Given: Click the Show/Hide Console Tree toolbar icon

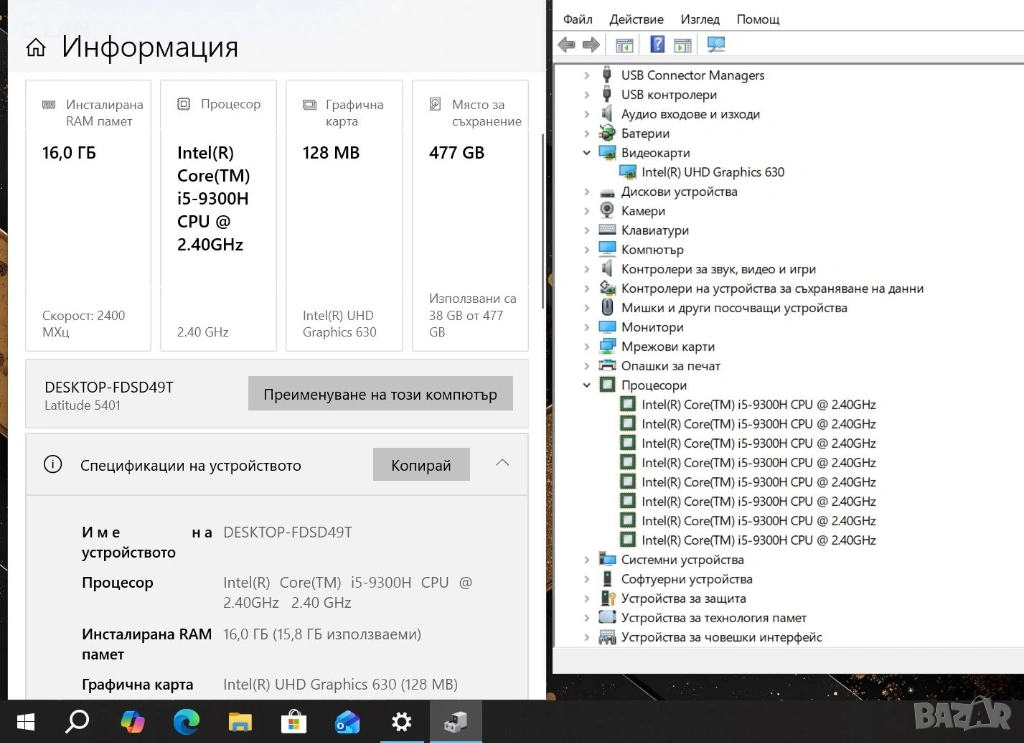Looking at the screenshot, I should (x=625, y=44).
